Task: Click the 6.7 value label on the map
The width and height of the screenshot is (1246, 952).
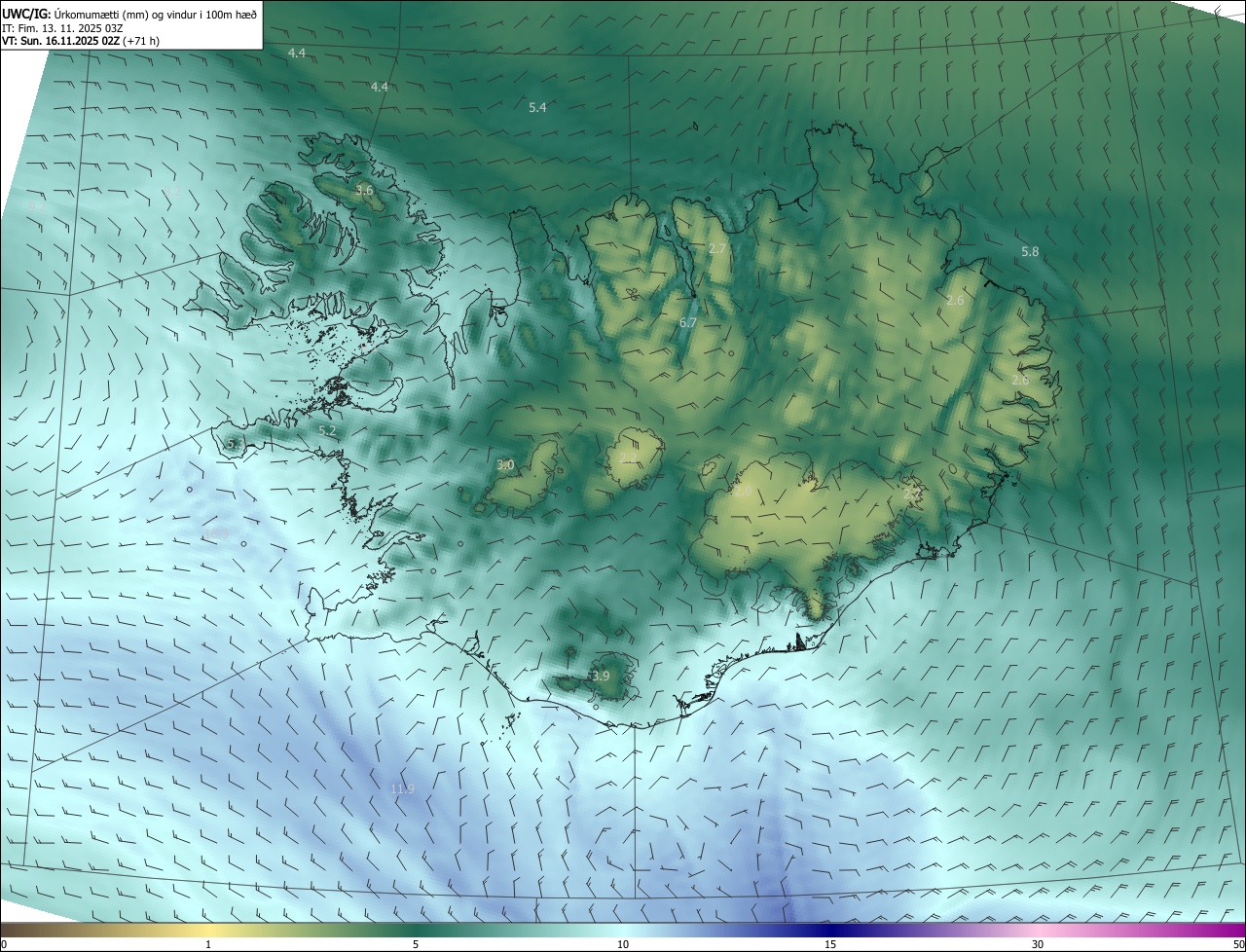Action: click(688, 322)
